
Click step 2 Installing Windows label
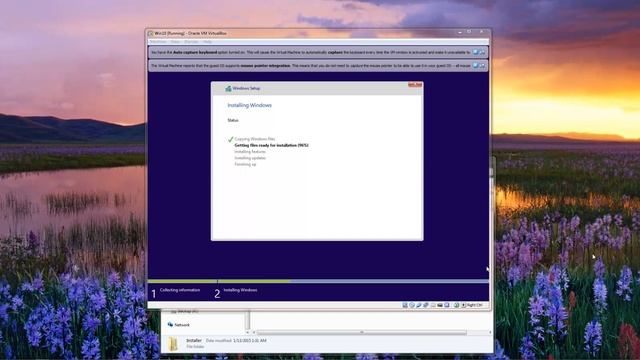tap(240, 290)
